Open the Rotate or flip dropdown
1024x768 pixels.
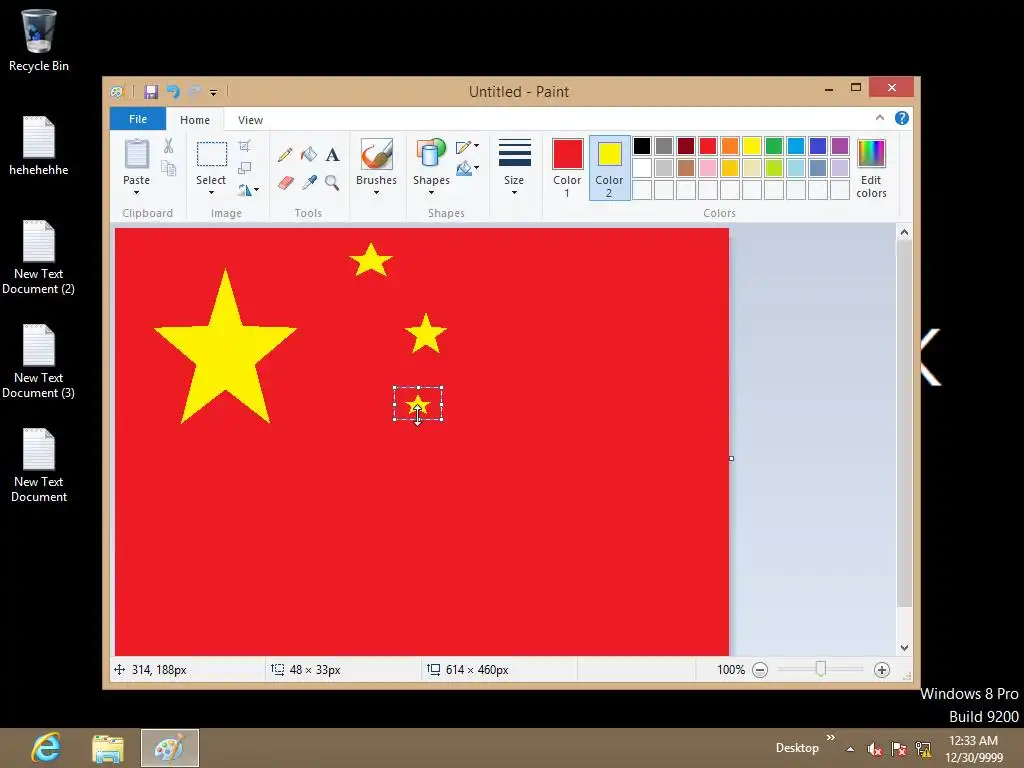[x=248, y=190]
